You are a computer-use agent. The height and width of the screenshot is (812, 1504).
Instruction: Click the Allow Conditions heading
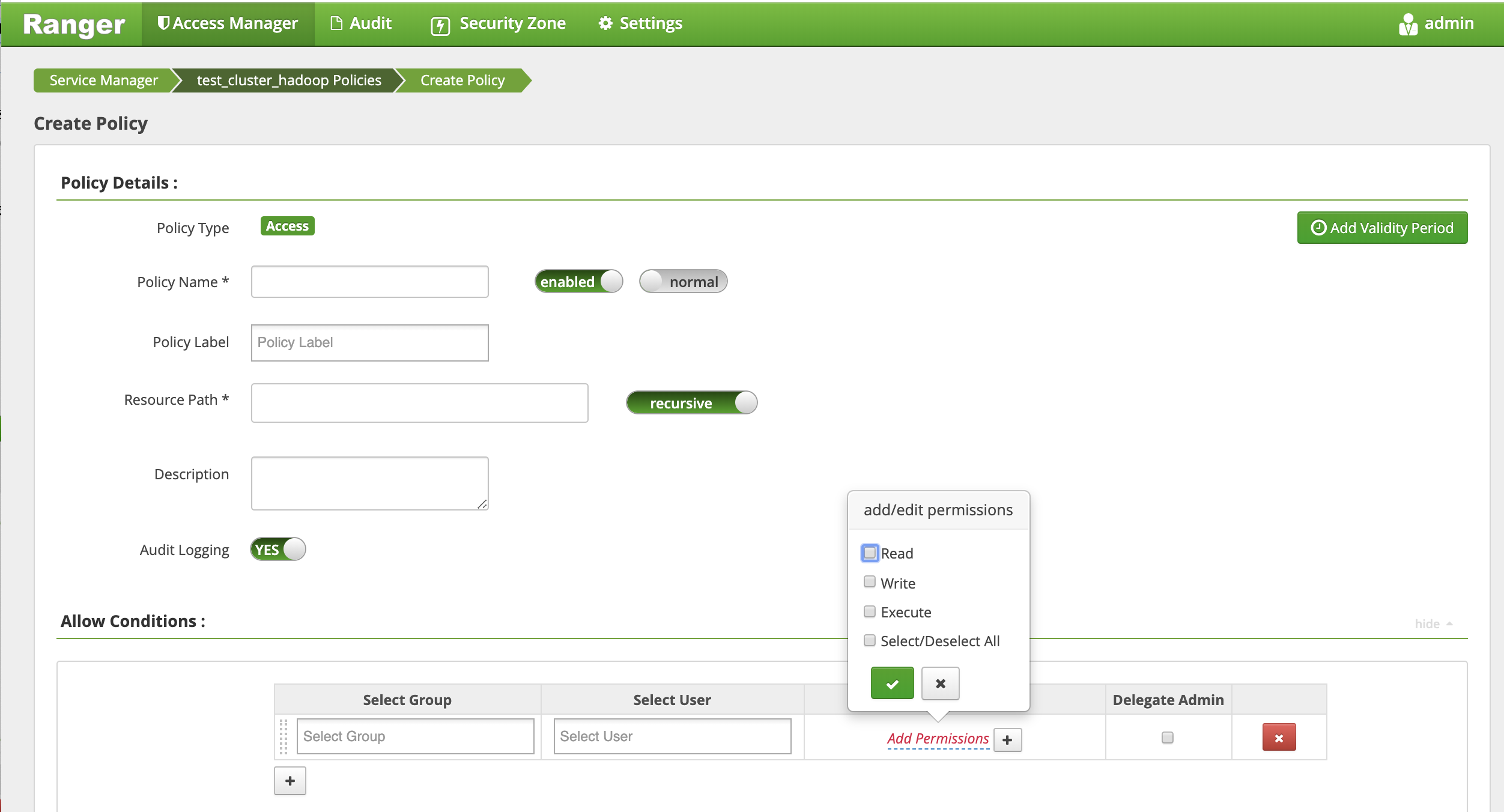pos(133,621)
